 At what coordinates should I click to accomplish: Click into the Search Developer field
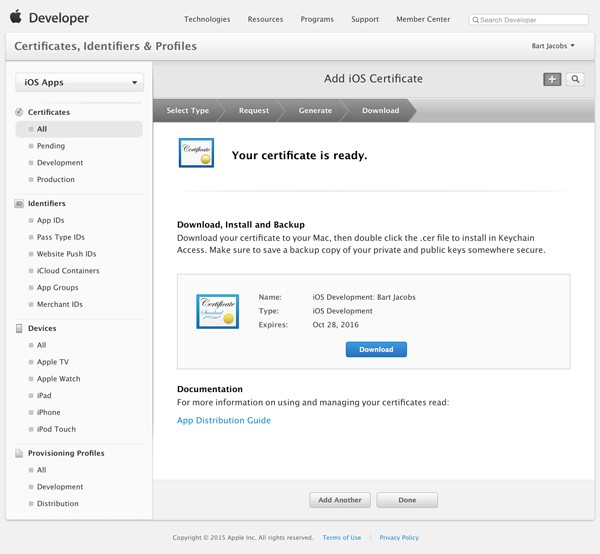[x=528, y=20]
